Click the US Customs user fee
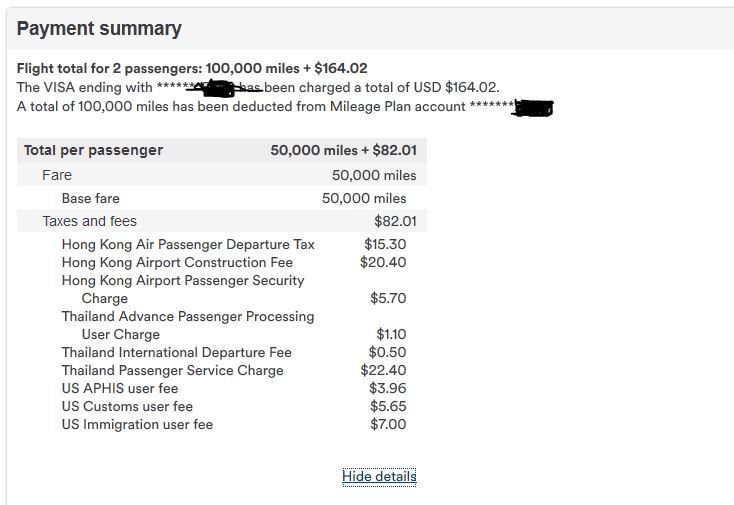The image size is (734, 505). pyautogui.click(x=127, y=406)
